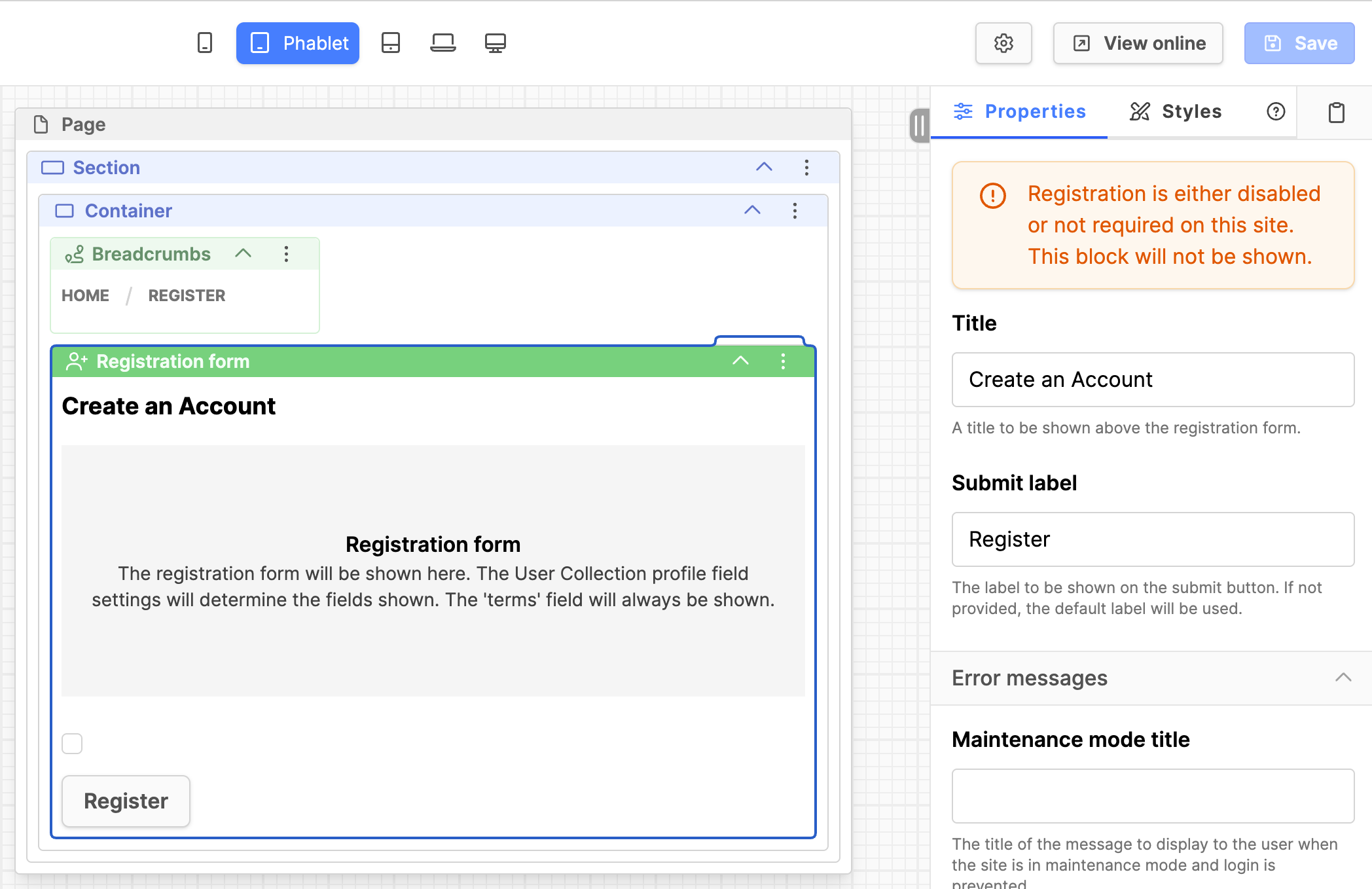Open the help question mark icon
Screen dimensions: 1372x889
(x=1276, y=111)
